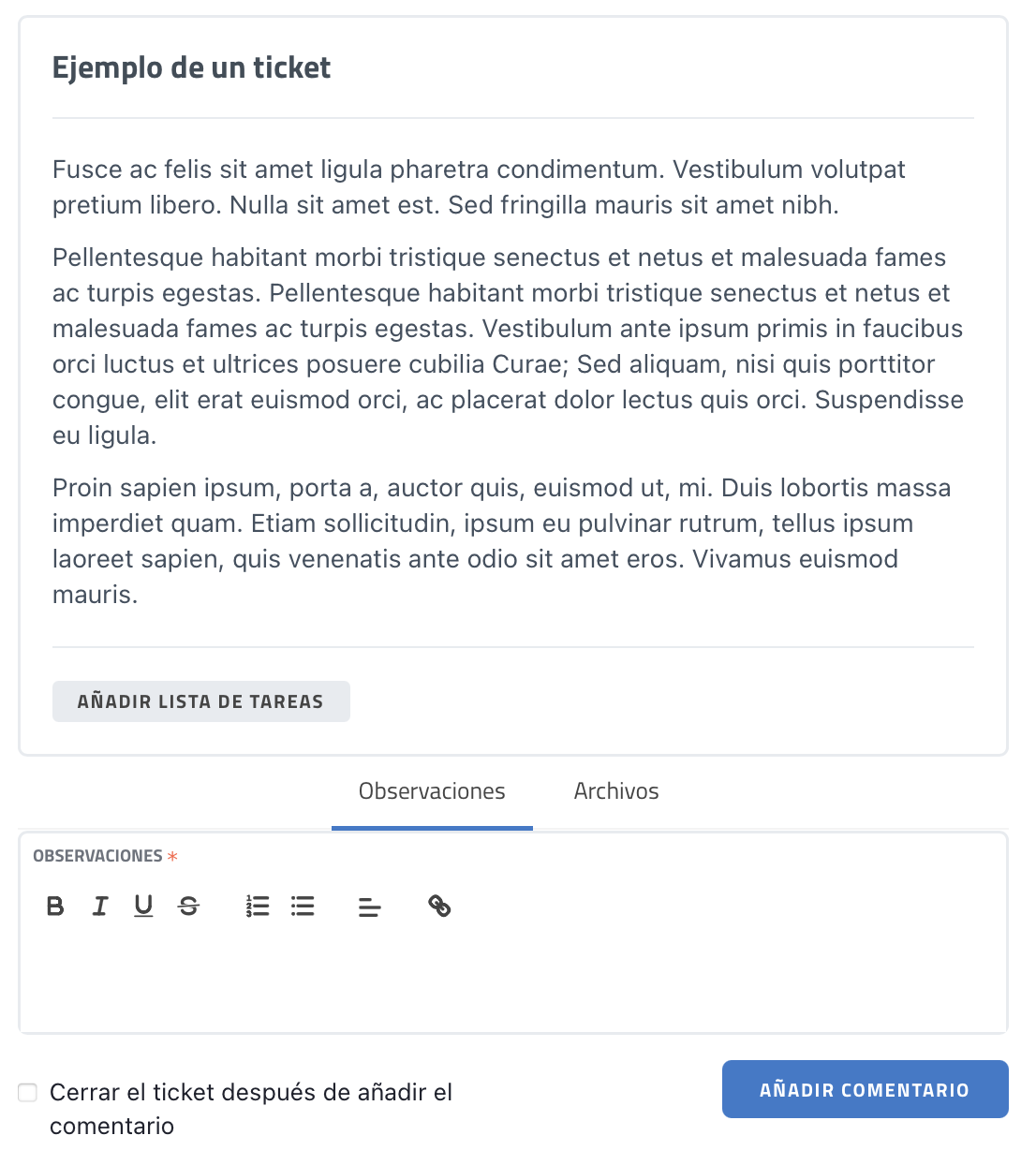
Task: Open the text alignment option
Action: coord(370,907)
